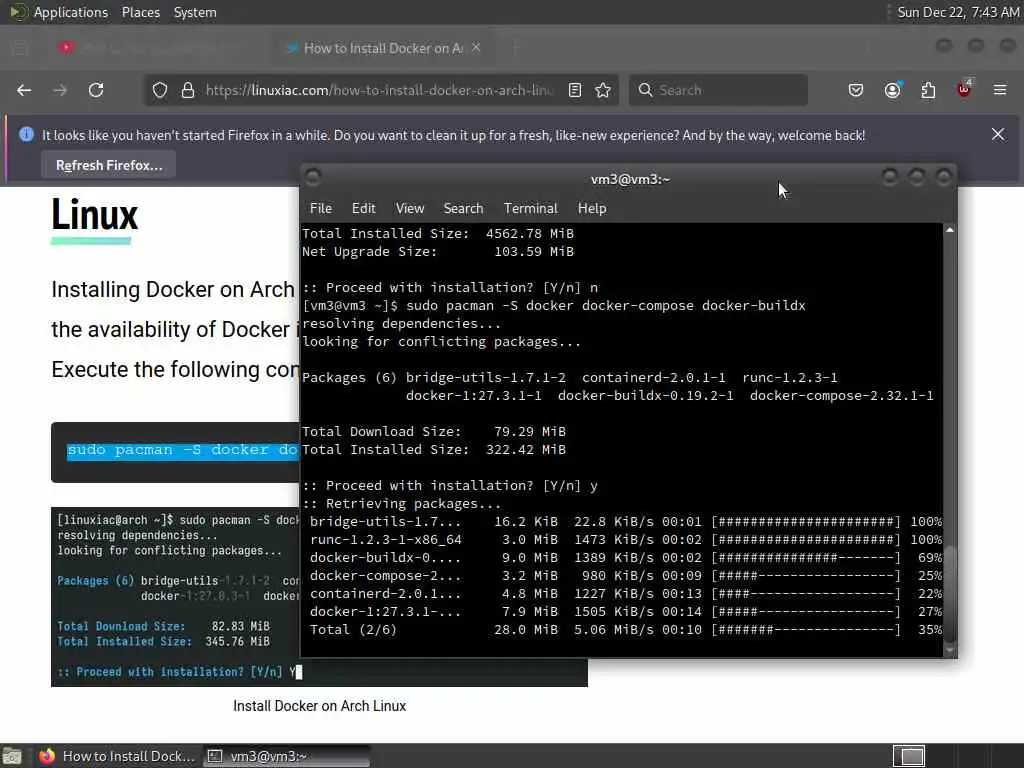
Task: Click the uBlock Origin extension icon
Action: coord(964,89)
